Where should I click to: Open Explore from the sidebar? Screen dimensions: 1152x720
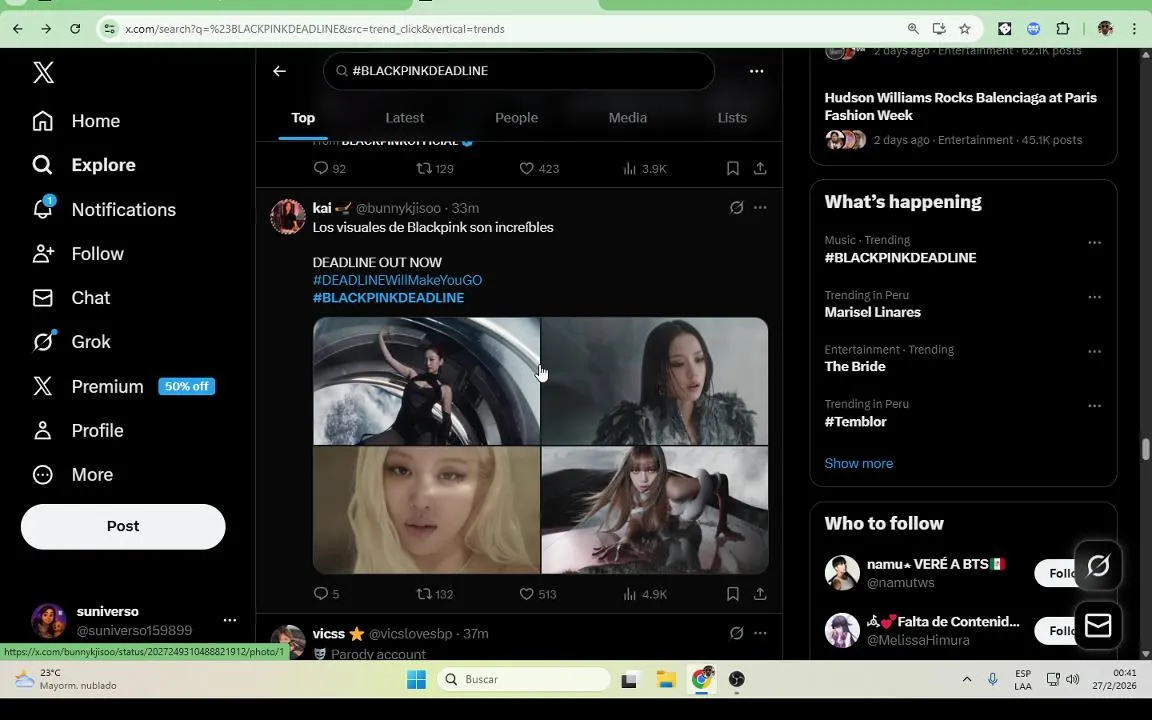click(84, 165)
